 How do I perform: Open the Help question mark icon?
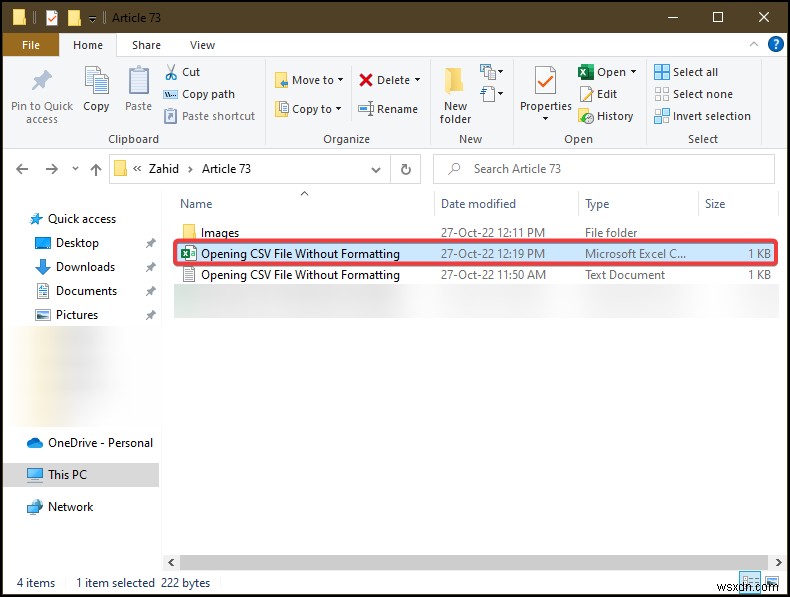tap(775, 44)
